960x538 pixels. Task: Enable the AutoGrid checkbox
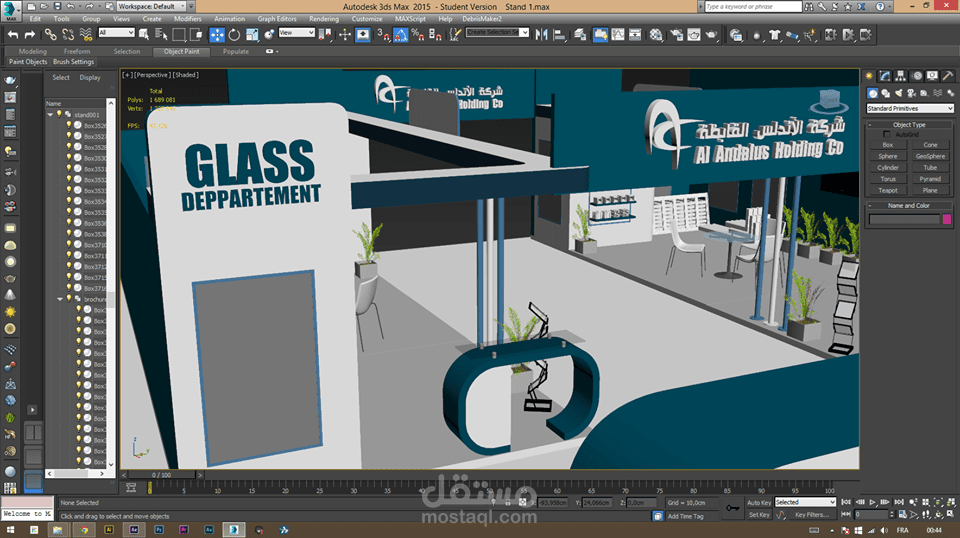pos(887,134)
